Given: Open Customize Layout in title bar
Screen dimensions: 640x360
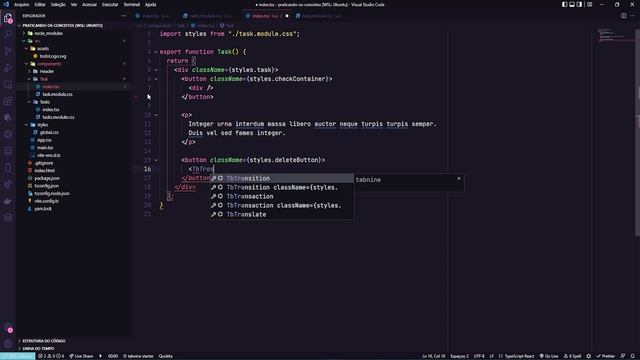Looking at the screenshot, I should click(x=589, y=4).
